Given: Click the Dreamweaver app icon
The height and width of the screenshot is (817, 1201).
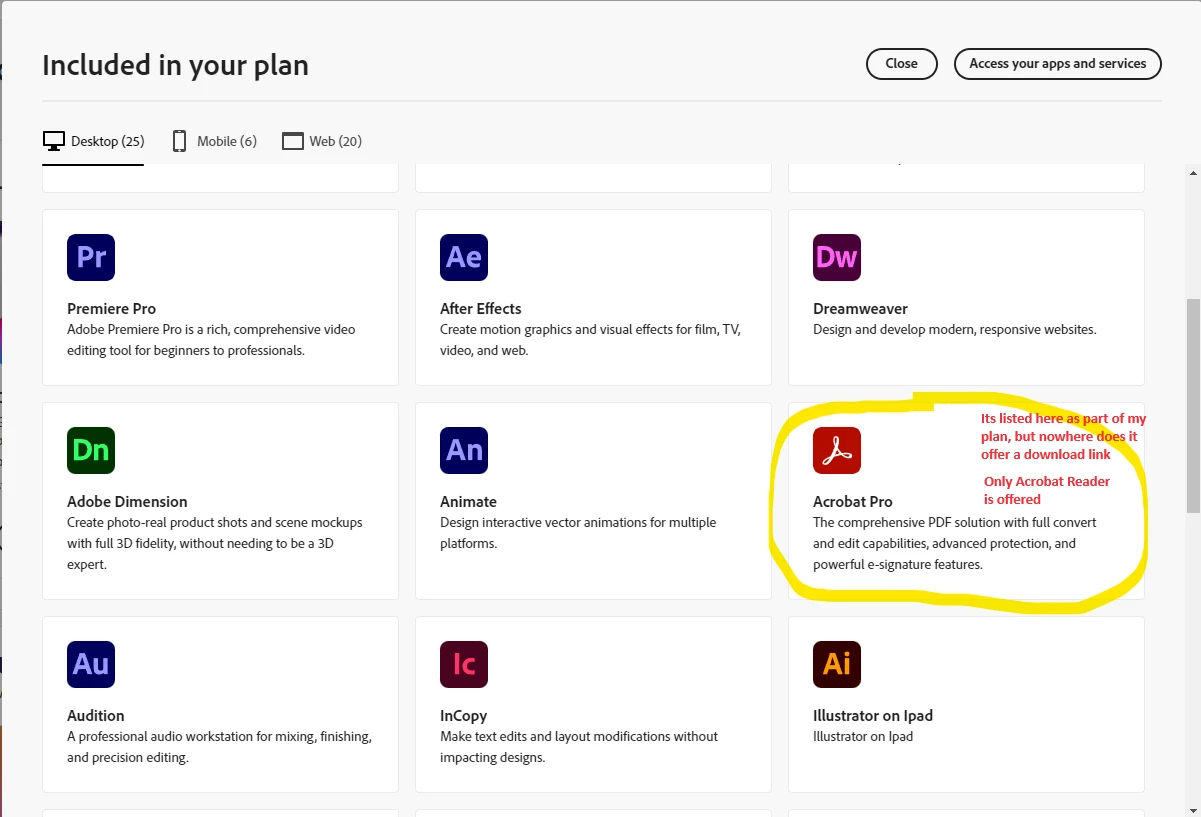Looking at the screenshot, I should (x=837, y=257).
